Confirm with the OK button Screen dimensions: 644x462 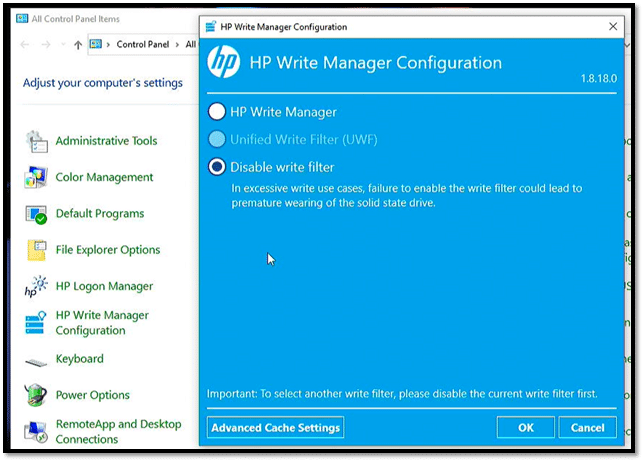tap(526, 428)
